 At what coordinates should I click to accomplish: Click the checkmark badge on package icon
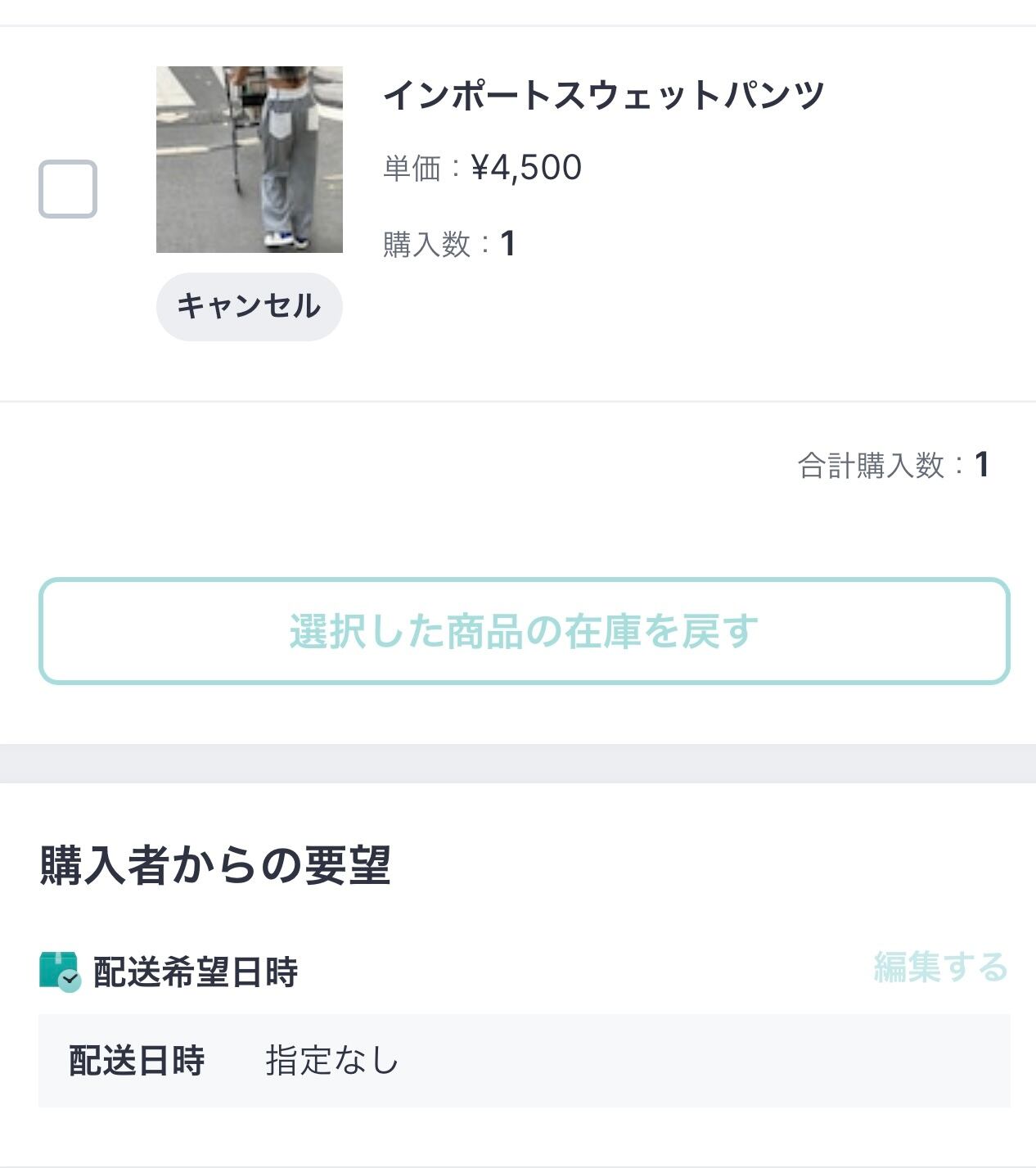point(70,980)
